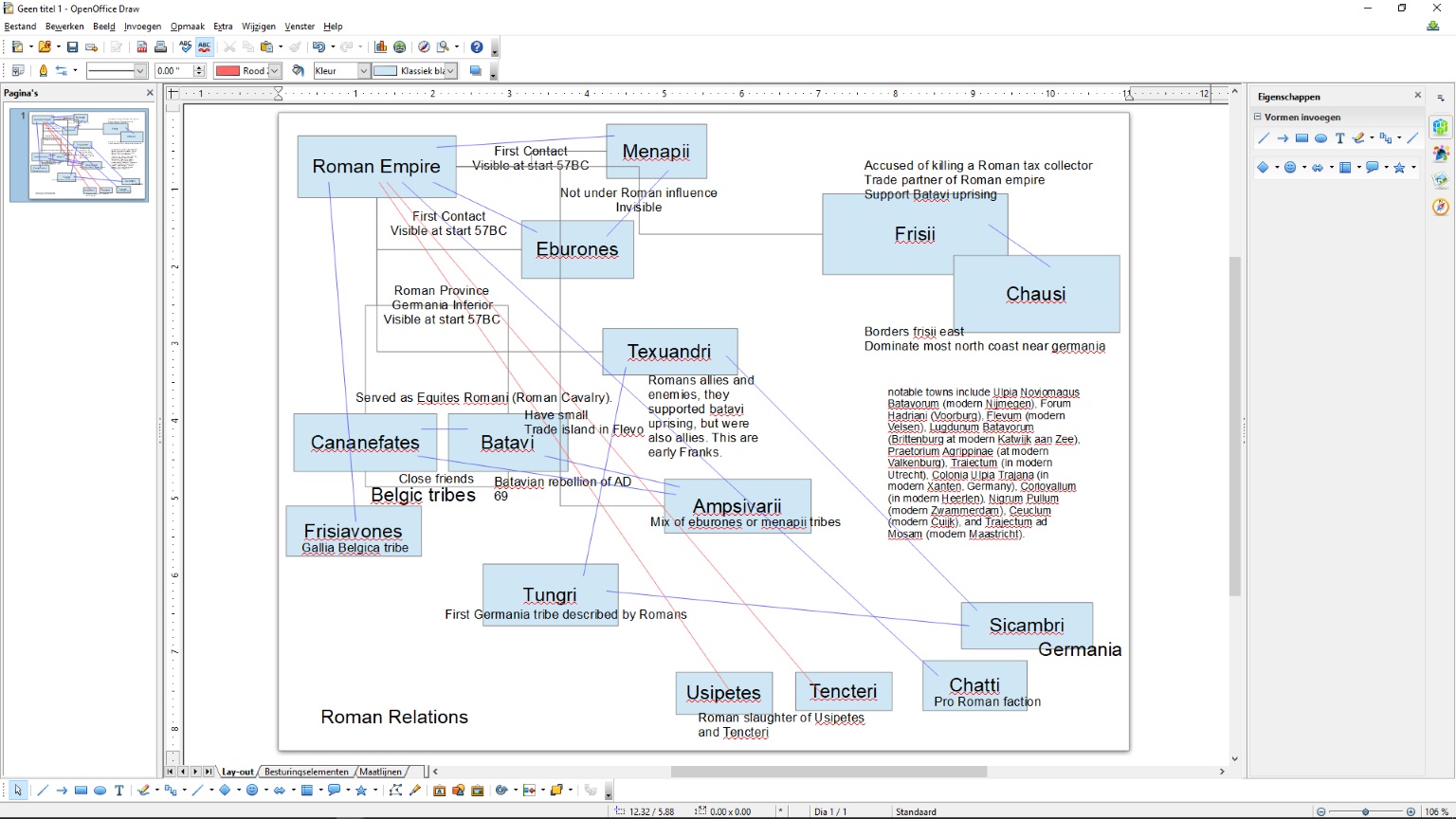Screen dimensions: 1456x819
Task: Toggle Edit Points mode in drawing toolbar
Action: 395,791
